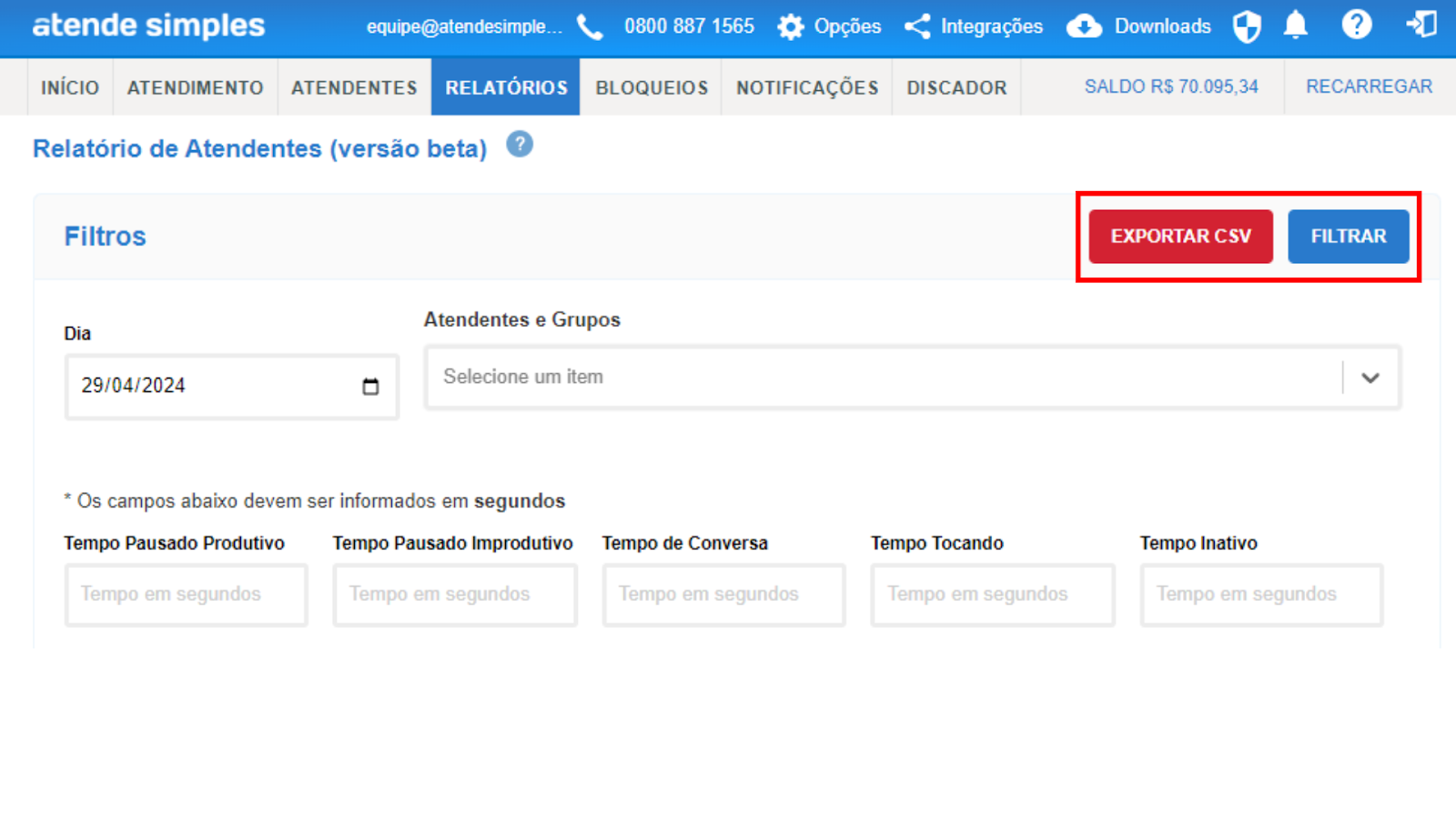The height and width of the screenshot is (819, 1456).
Task: Click the RECARREGAR link
Action: point(1369,86)
